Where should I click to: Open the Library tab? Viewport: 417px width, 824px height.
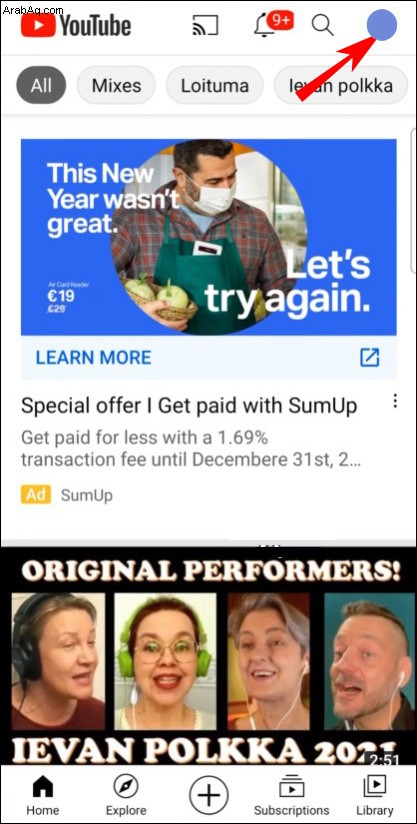pos(374,795)
